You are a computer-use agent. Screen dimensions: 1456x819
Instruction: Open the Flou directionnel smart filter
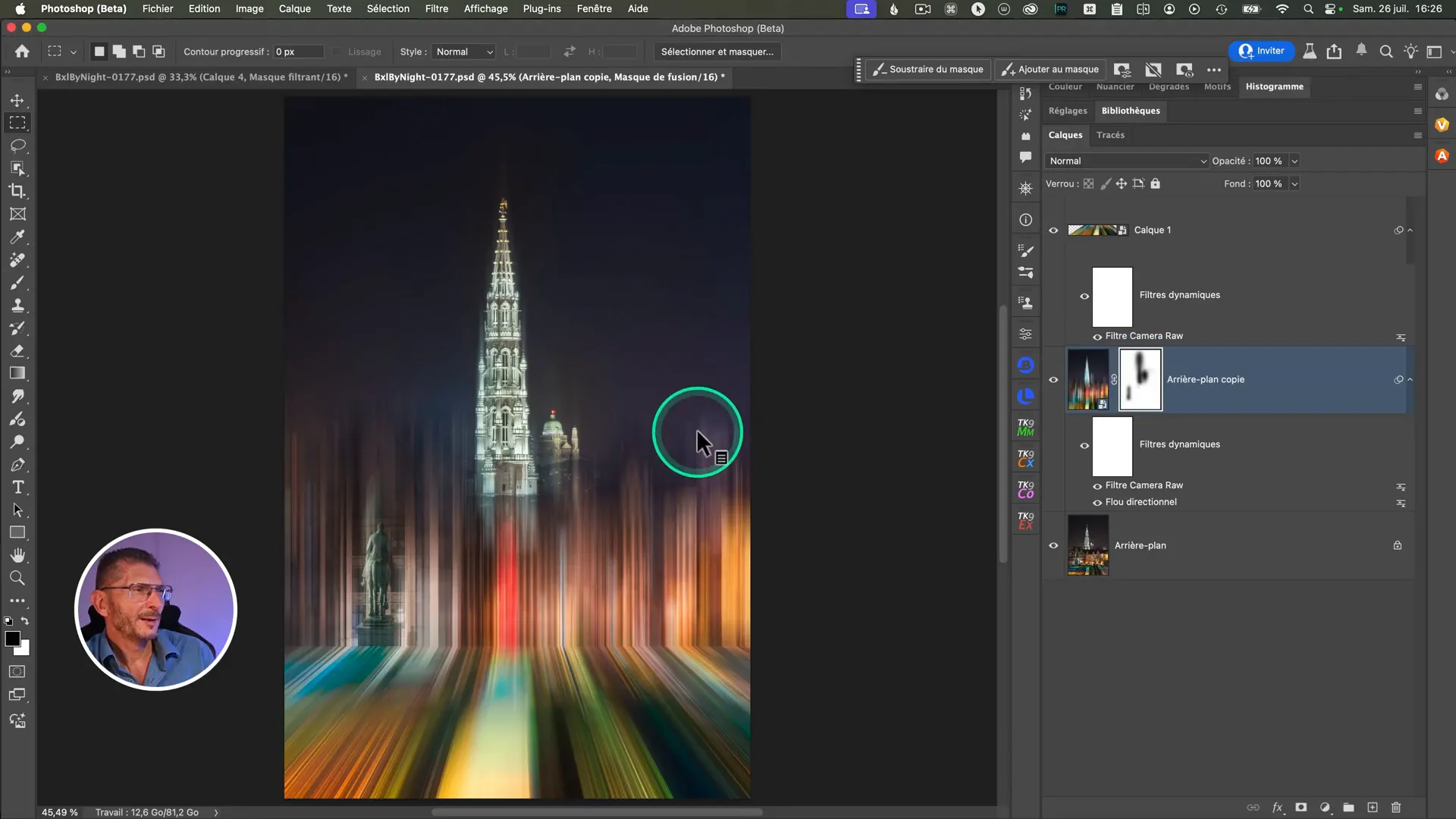pos(1141,502)
